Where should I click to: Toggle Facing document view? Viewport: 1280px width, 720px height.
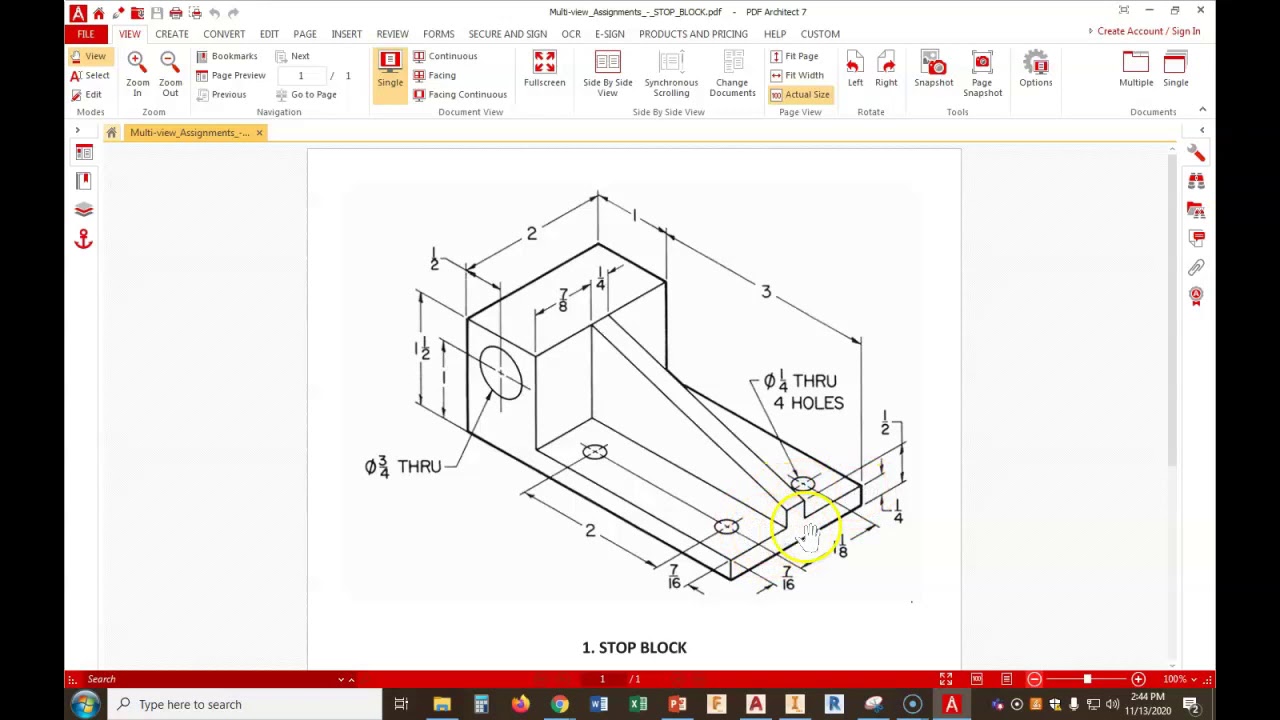pyautogui.click(x=434, y=75)
